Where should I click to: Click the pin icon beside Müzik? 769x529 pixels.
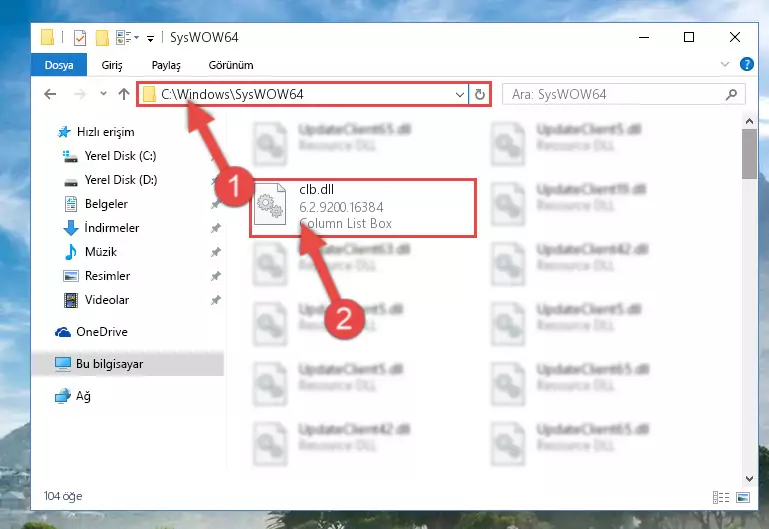pos(215,252)
